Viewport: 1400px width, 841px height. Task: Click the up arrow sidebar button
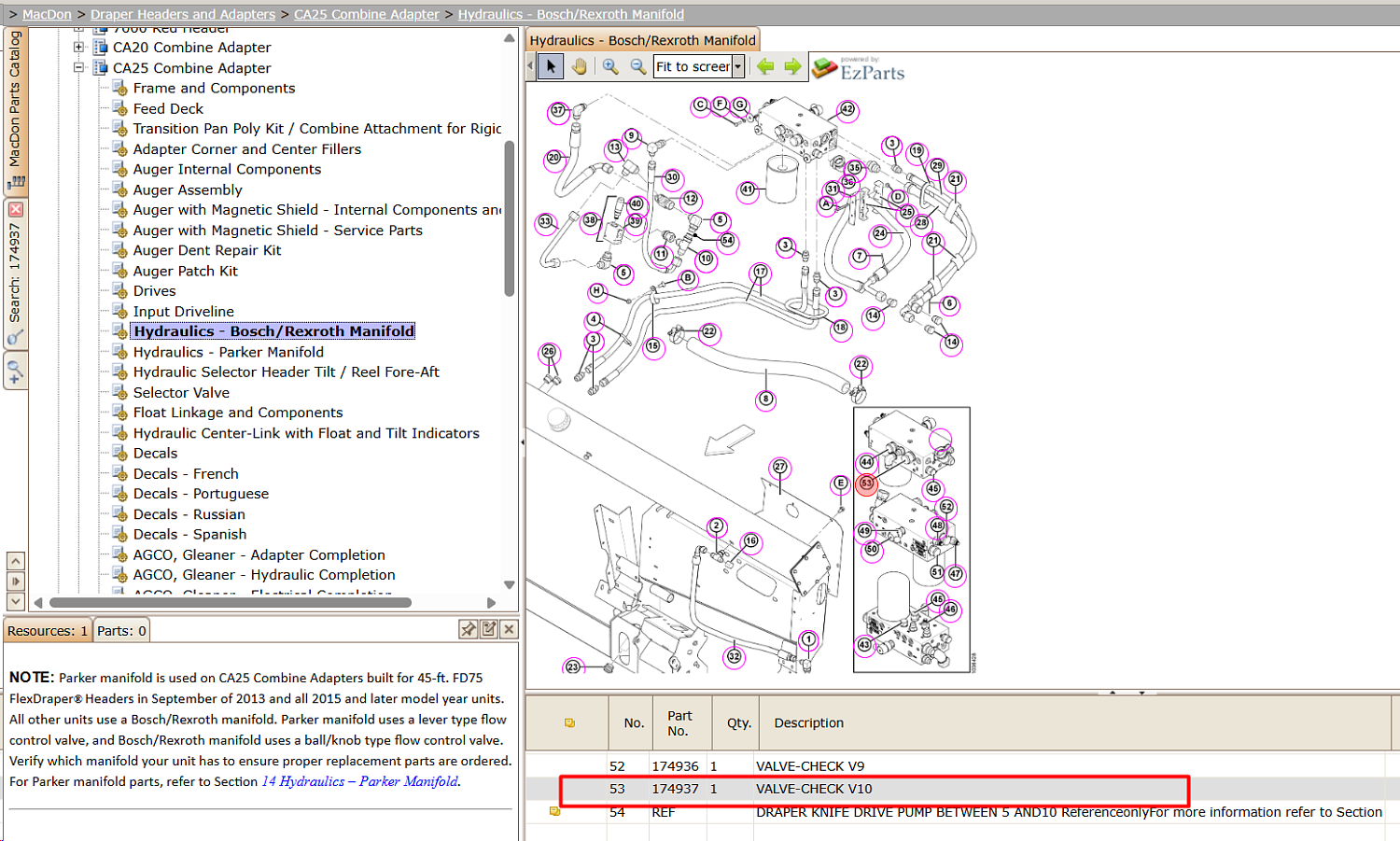click(x=16, y=561)
